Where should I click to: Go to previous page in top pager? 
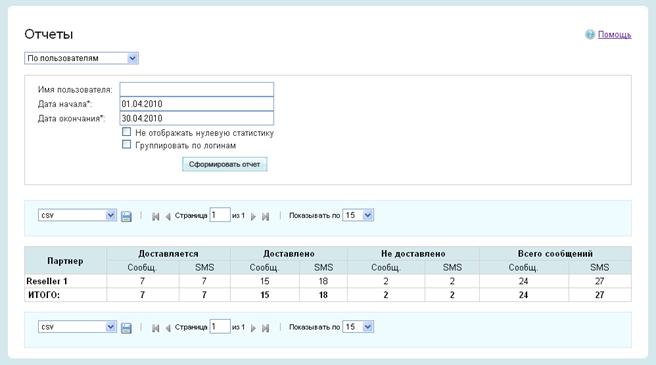[168, 216]
